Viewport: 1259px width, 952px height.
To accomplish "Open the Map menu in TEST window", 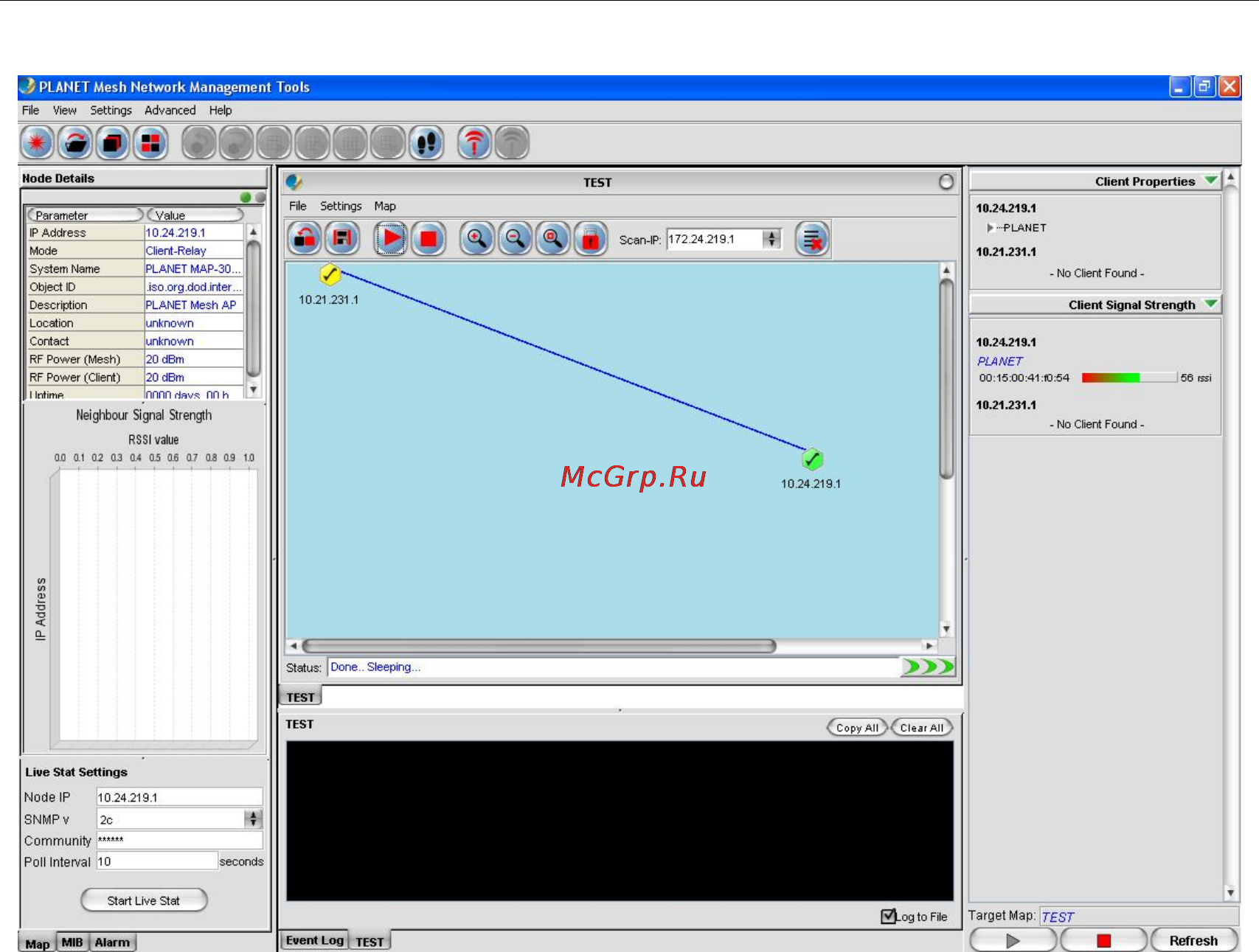I will (x=385, y=206).
